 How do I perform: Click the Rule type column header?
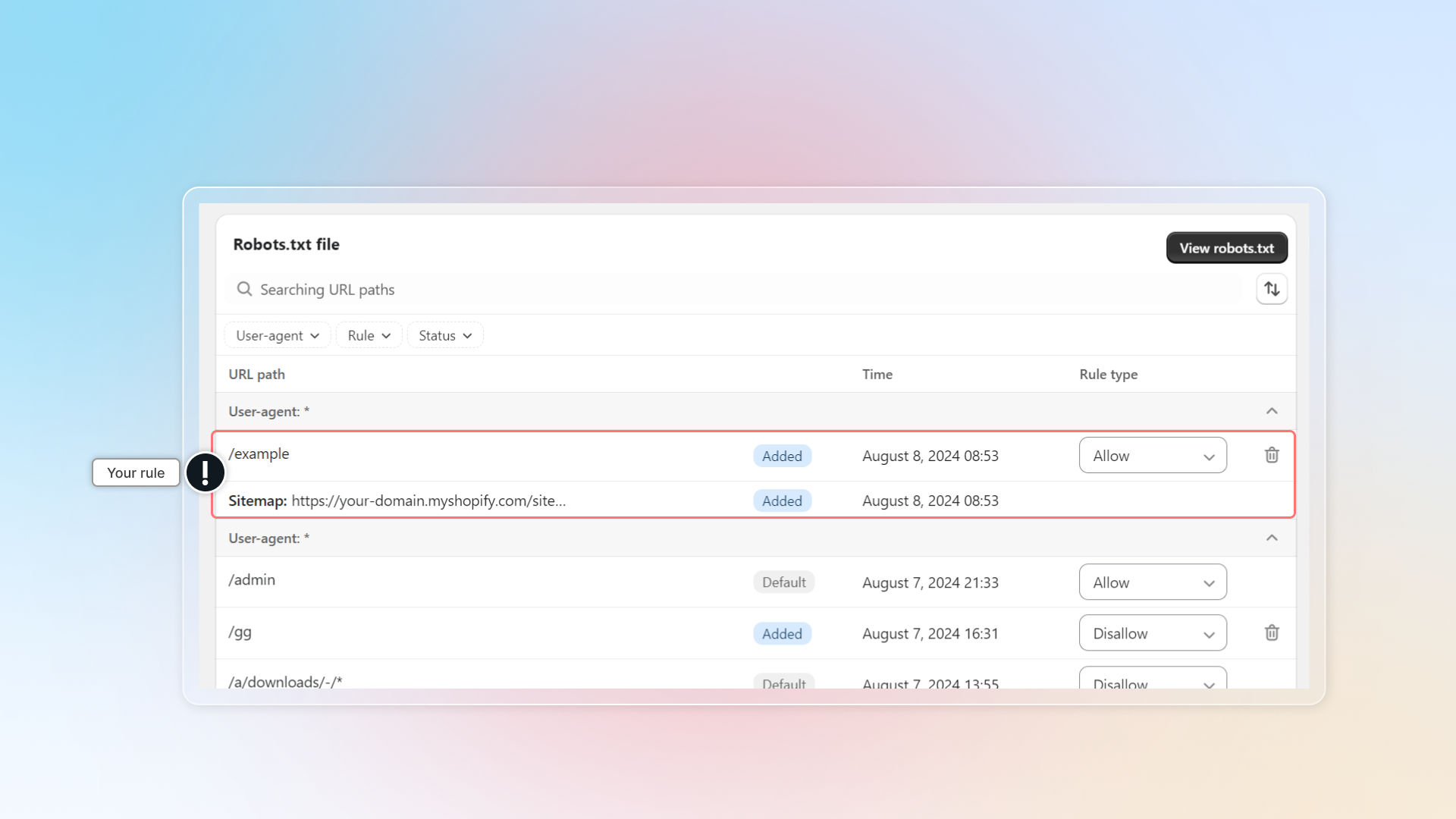[1108, 374]
